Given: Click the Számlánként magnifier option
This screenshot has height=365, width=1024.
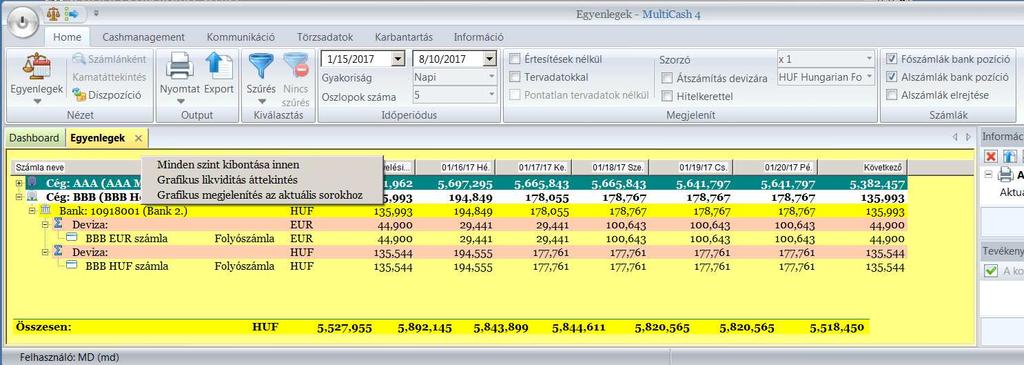Looking at the screenshot, I should 110,59.
